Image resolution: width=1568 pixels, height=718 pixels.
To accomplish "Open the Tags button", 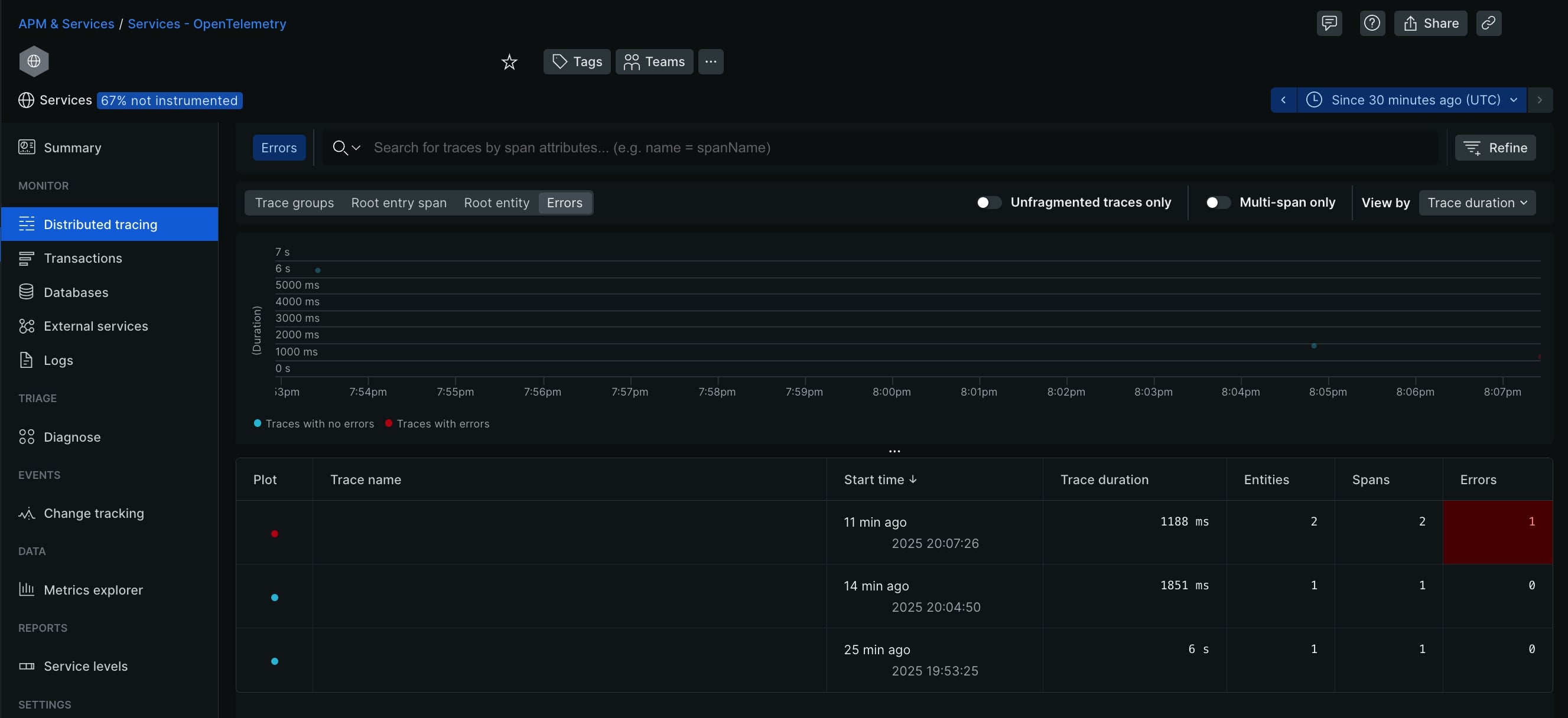I will [x=577, y=61].
